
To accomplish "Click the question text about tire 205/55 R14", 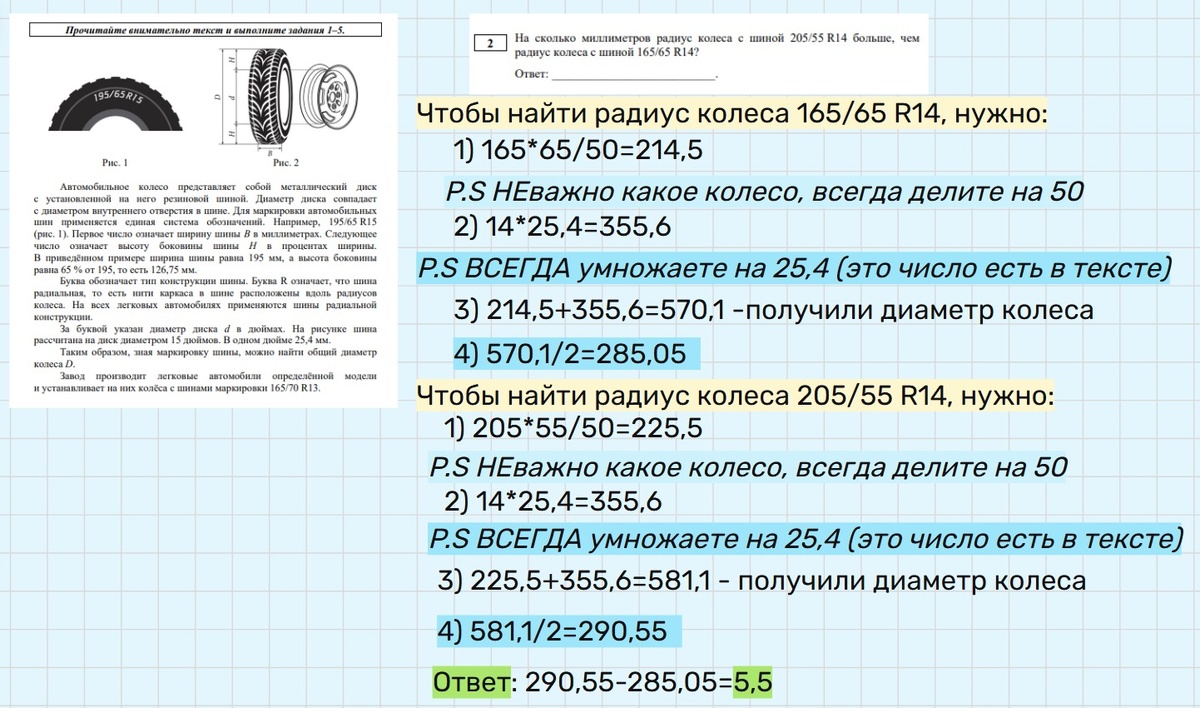I will [716, 46].
